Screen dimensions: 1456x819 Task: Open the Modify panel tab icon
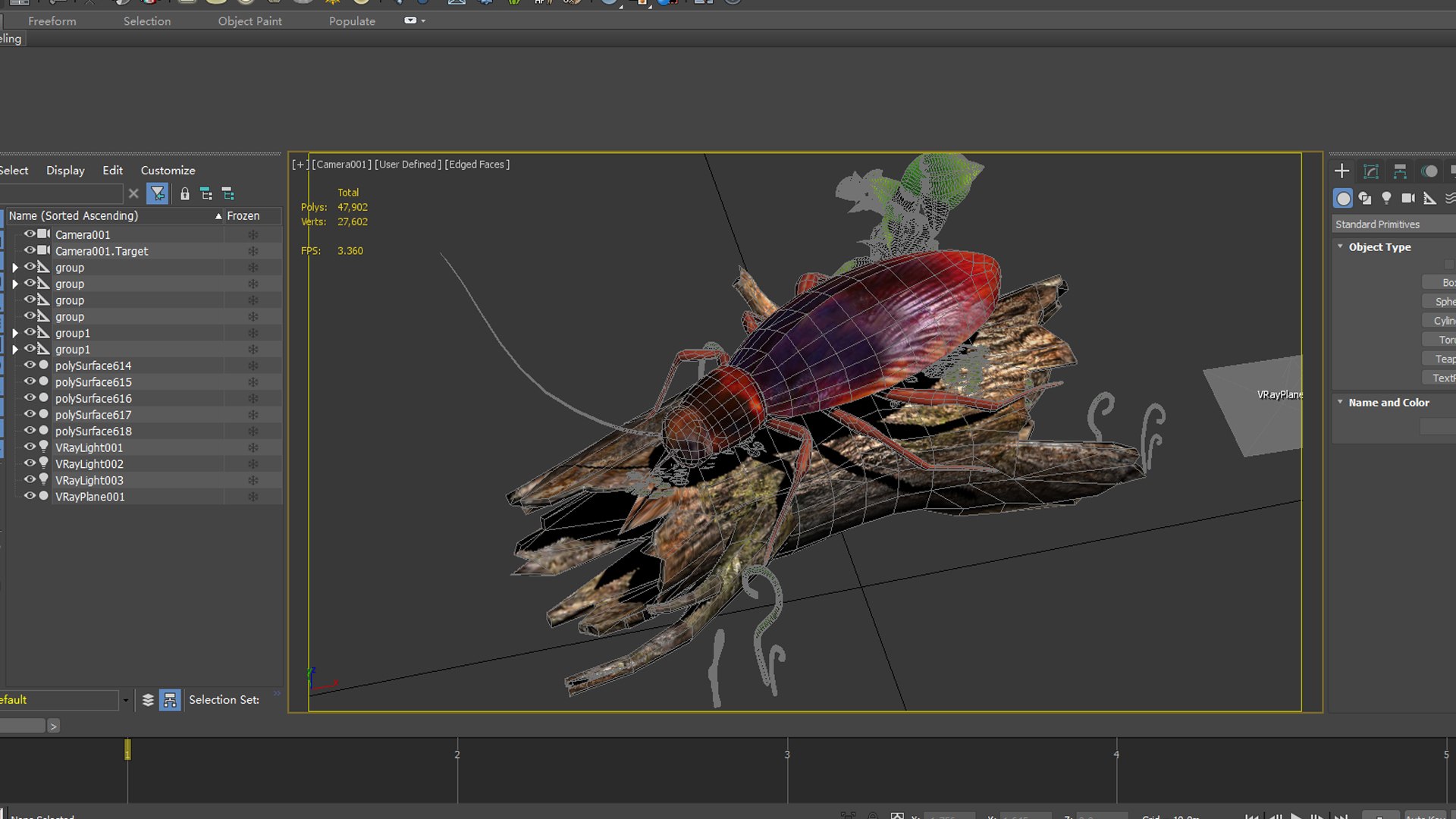point(1370,171)
